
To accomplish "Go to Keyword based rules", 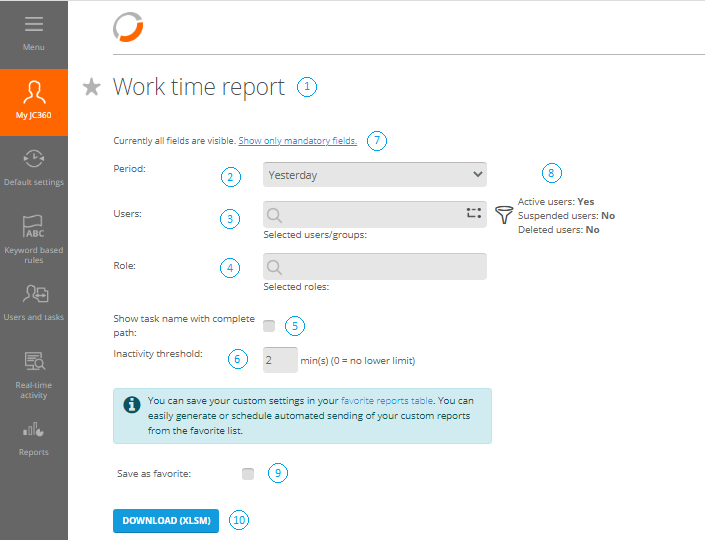I will 34,239.
